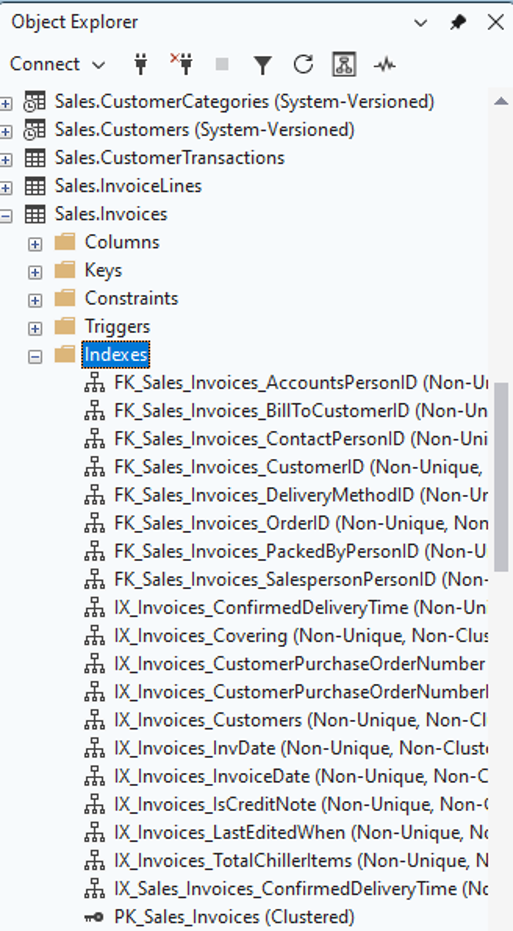Open the Connect dropdown menu
Screen dimensions: 513x931
[x=57, y=64]
